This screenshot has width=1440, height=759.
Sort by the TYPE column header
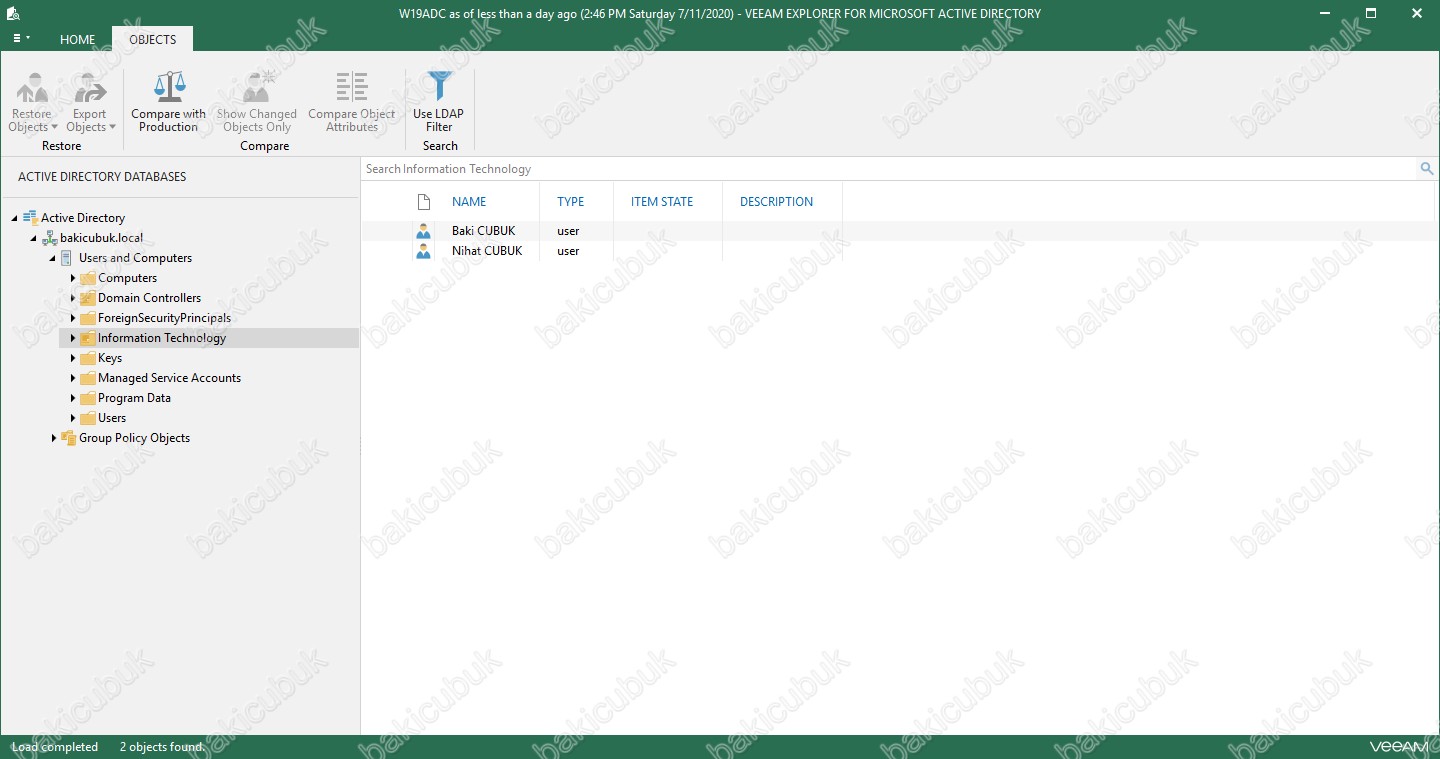571,202
